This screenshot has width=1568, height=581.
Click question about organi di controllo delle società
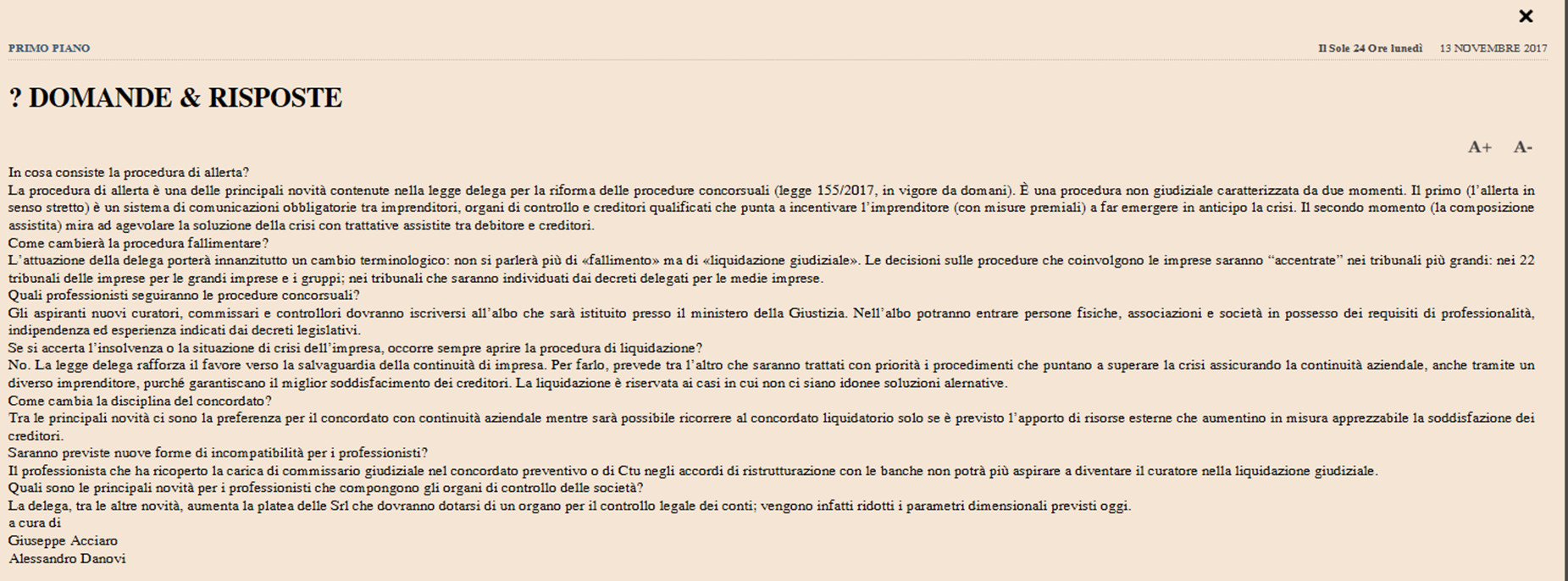(x=325, y=488)
